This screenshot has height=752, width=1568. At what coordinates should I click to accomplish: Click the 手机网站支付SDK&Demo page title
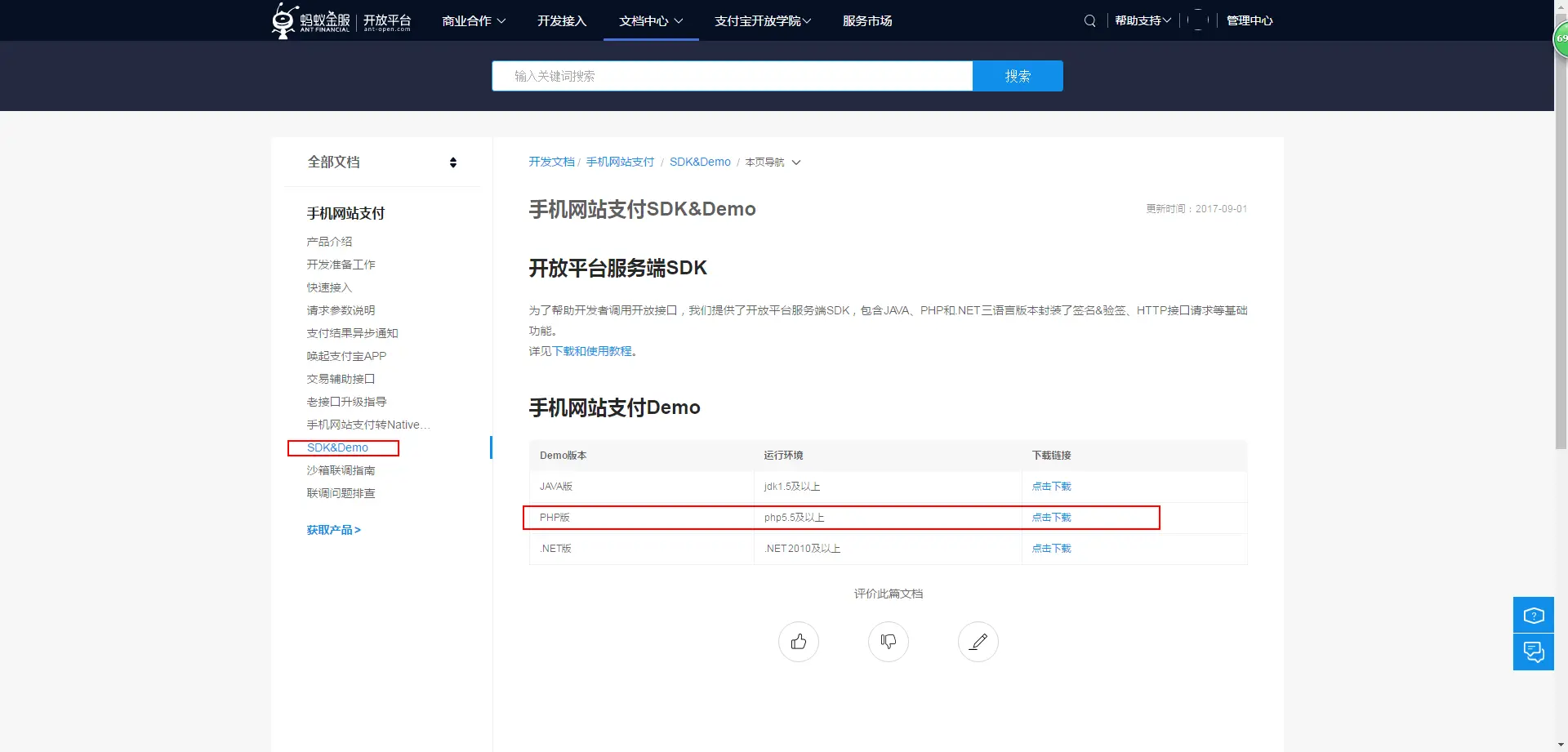(x=642, y=209)
